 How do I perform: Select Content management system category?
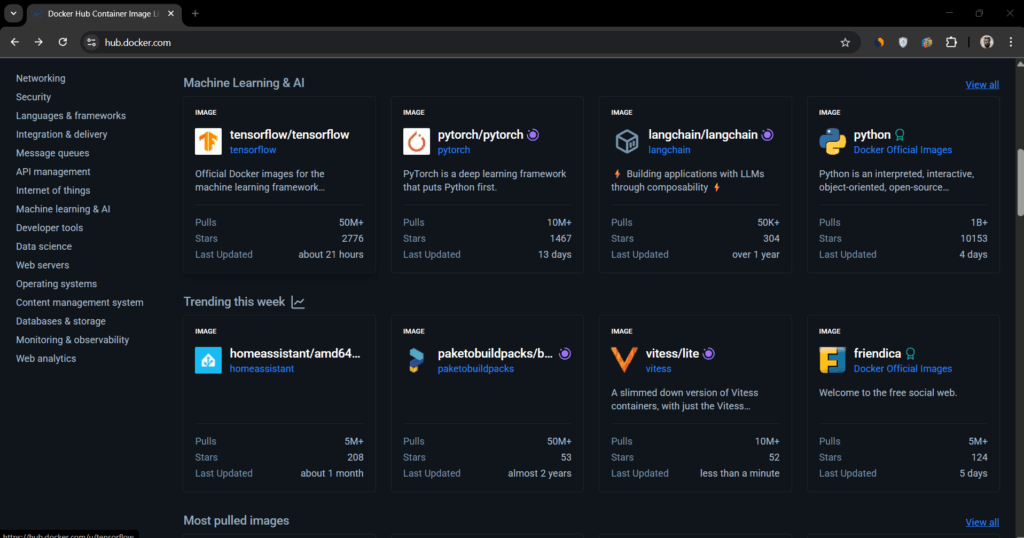coord(80,303)
